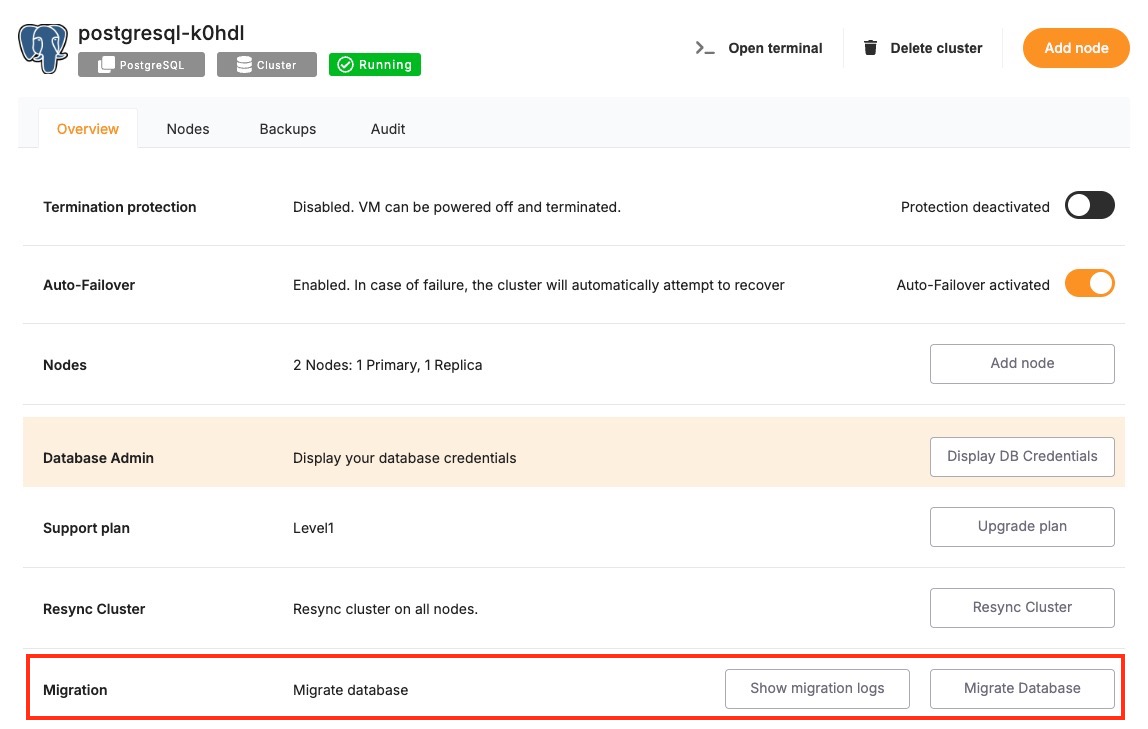The height and width of the screenshot is (729, 1148).
Task: Show migration logs
Action: [x=817, y=689]
